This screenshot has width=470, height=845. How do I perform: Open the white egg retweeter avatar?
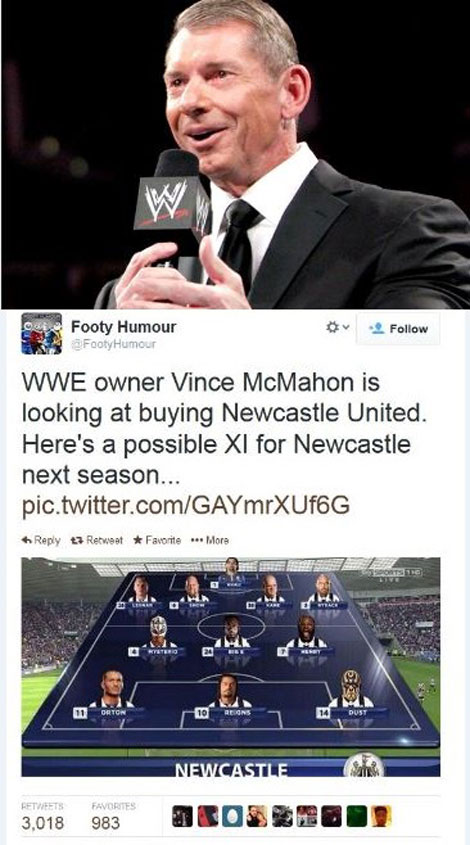[232, 816]
